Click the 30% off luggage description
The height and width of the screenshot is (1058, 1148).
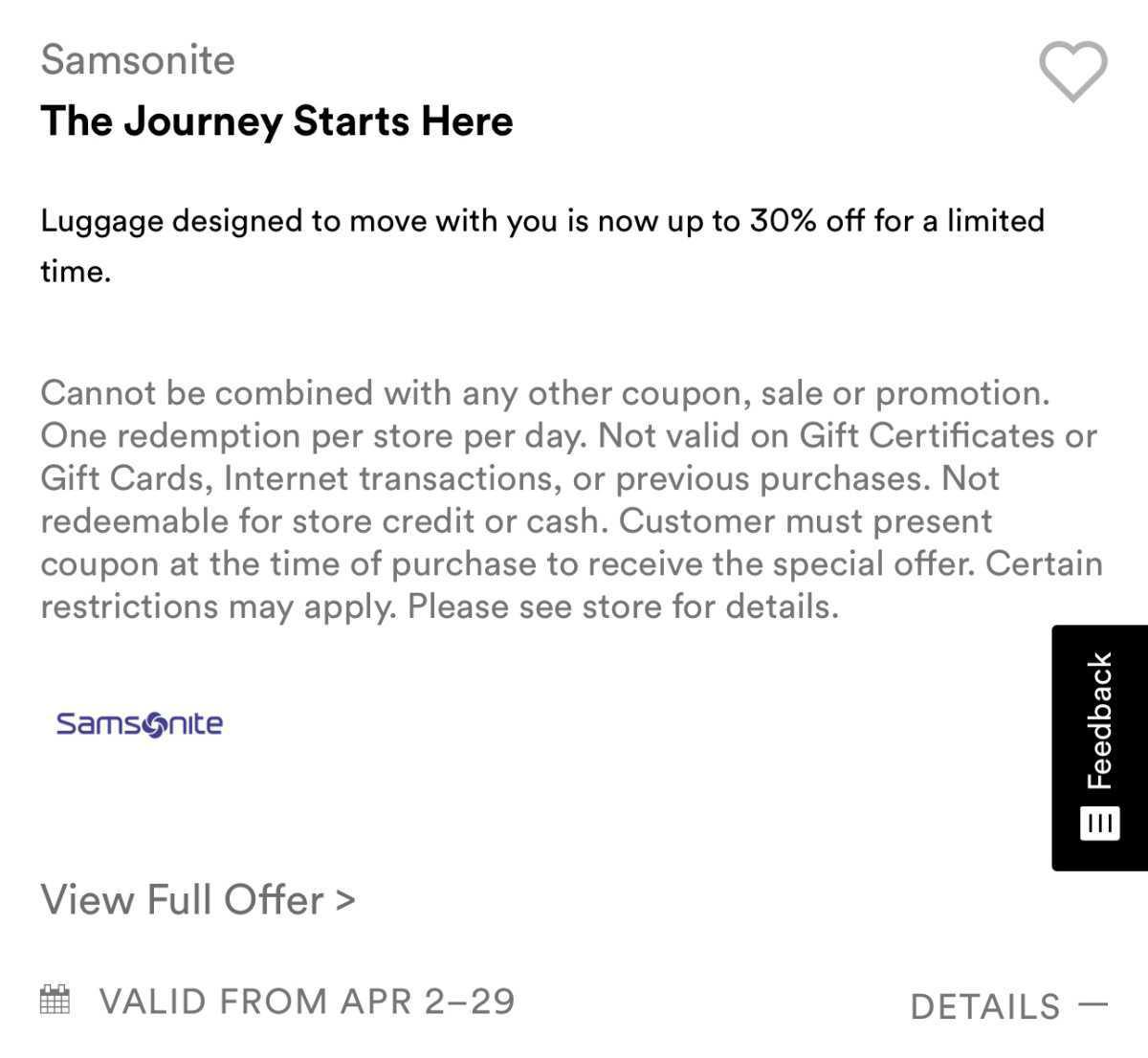541,221
